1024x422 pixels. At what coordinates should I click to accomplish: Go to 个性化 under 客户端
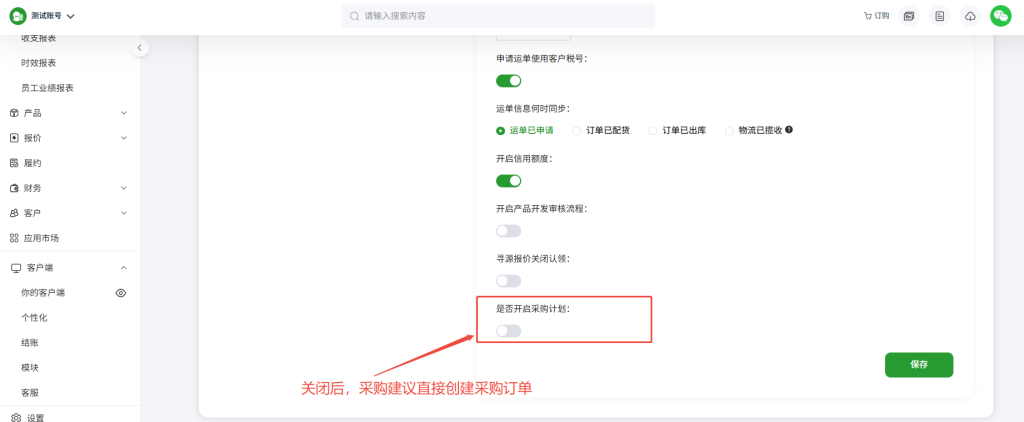pyautogui.click(x=34, y=318)
